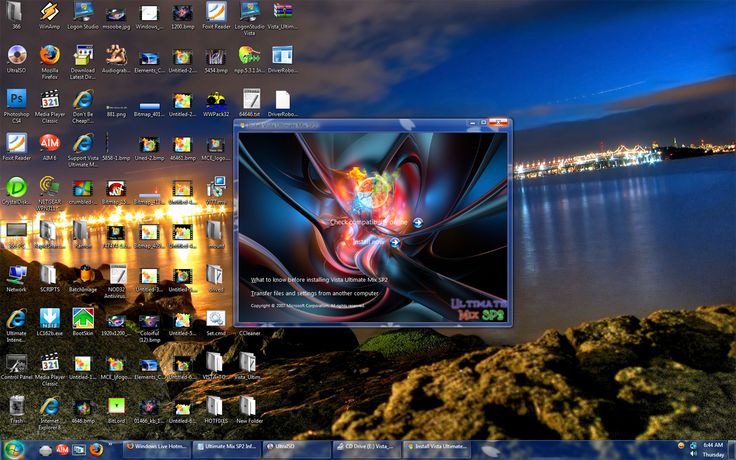
Task: Switch to Windows Live Hotmail taskbar button
Action: click(x=158, y=447)
